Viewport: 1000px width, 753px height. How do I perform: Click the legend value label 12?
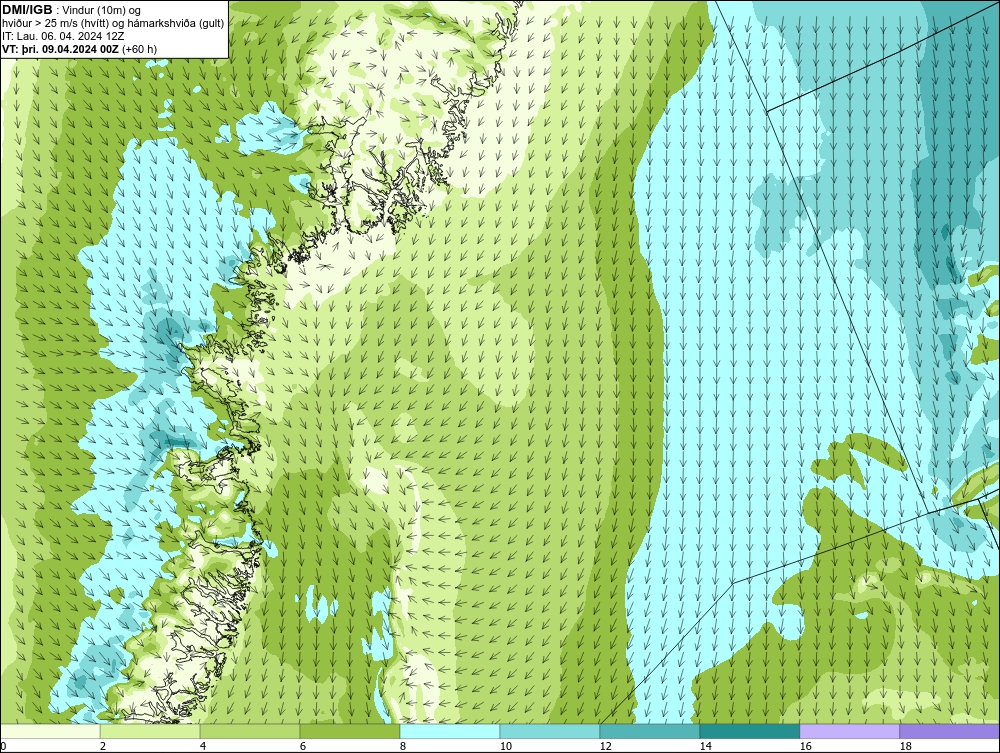click(605, 746)
